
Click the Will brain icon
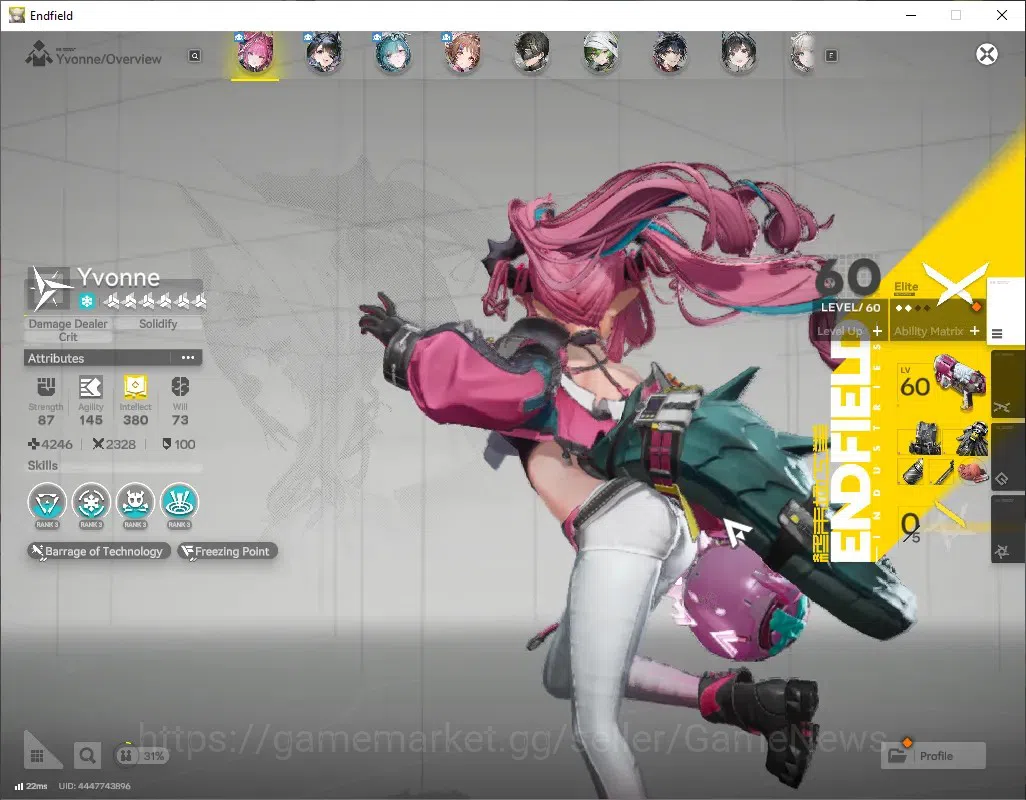click(180, 387)
